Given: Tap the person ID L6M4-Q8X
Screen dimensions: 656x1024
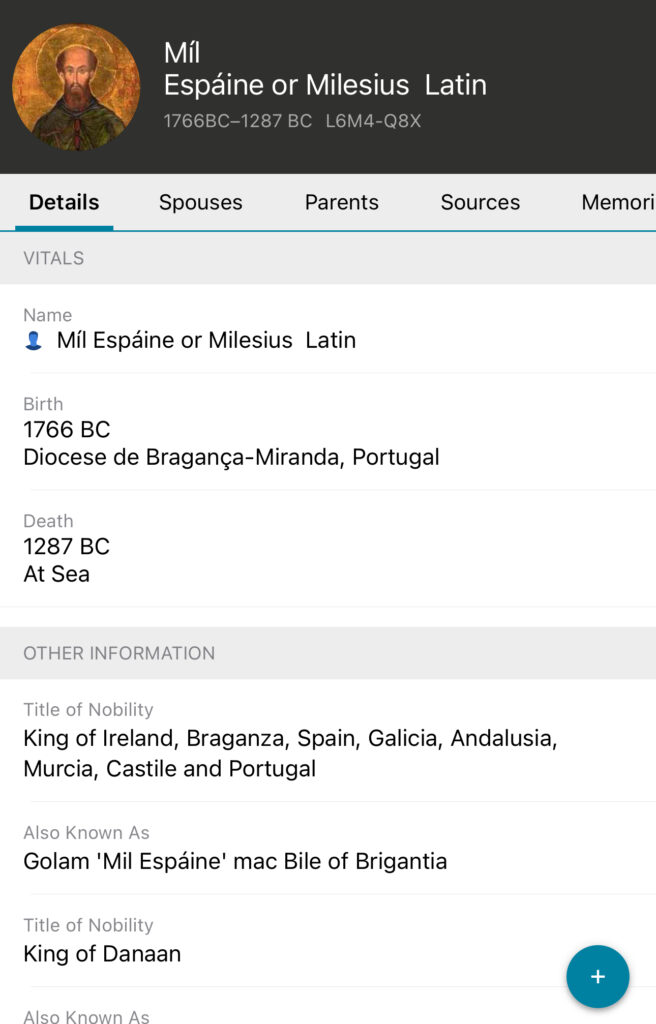Looking at the screenshot, I should click(373, 122).
